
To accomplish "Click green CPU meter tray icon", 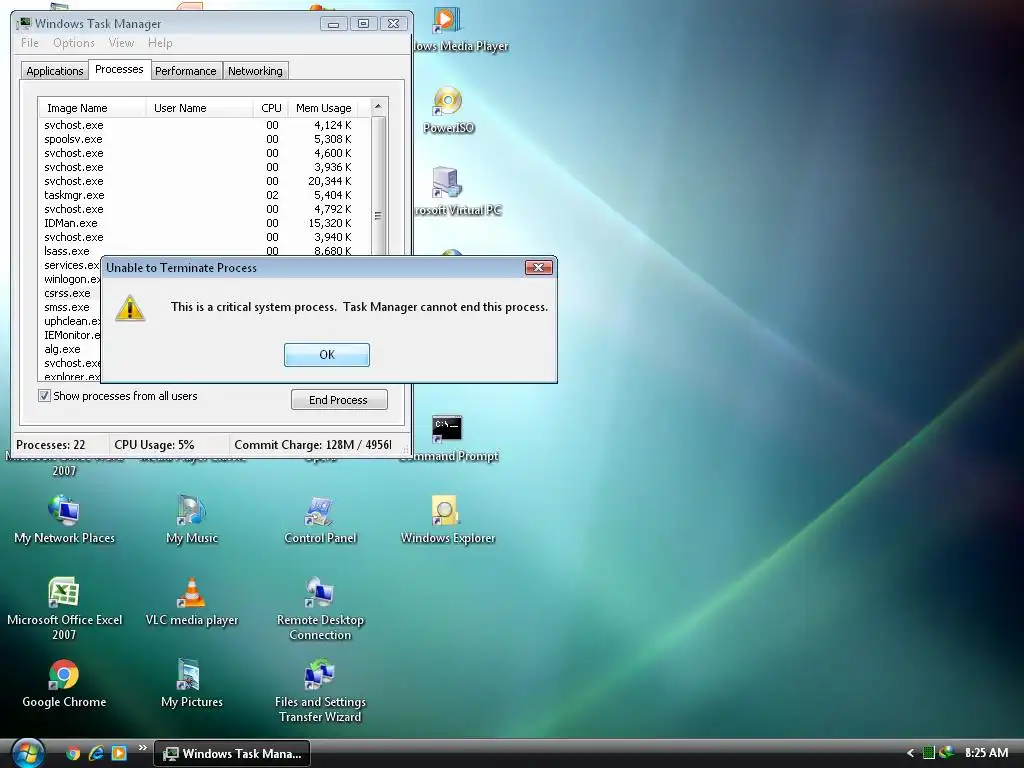I will (x=928, y=753).
